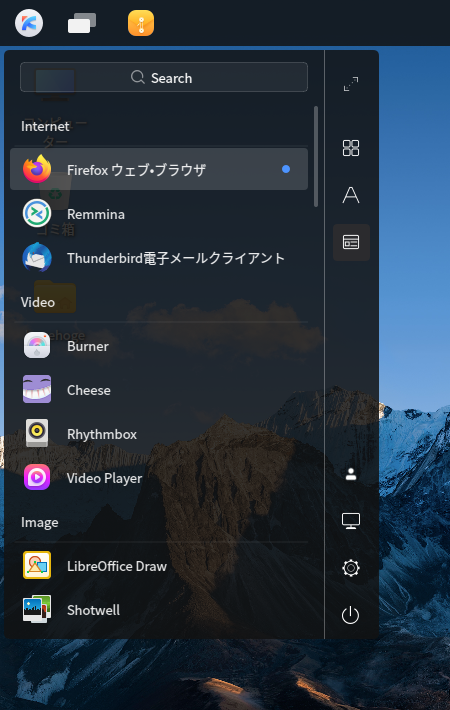Open settings gear in sidebar
Viewport: 450px width, 710px height.
pyautogui.click(x=351, y=568)
